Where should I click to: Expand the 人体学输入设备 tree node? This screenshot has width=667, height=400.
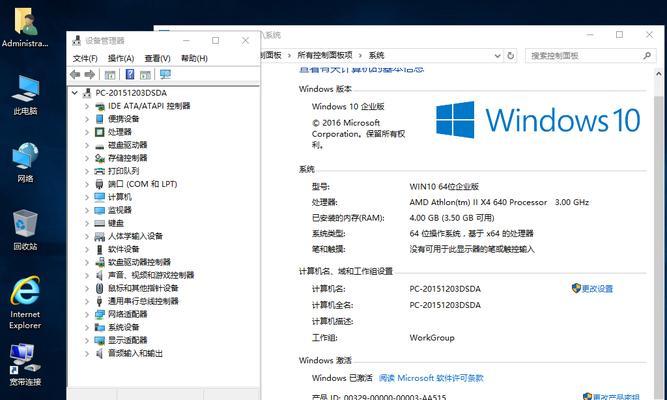(x=87, y=236)
